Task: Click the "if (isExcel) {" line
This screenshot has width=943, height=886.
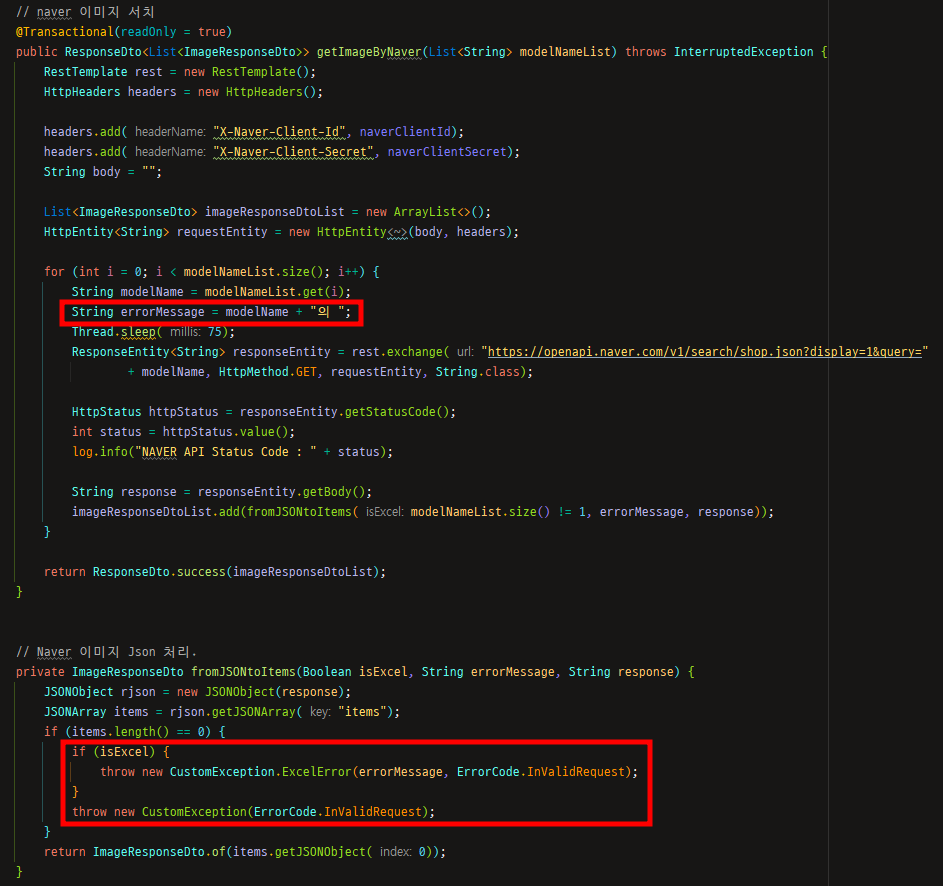Action: point(121,751)
